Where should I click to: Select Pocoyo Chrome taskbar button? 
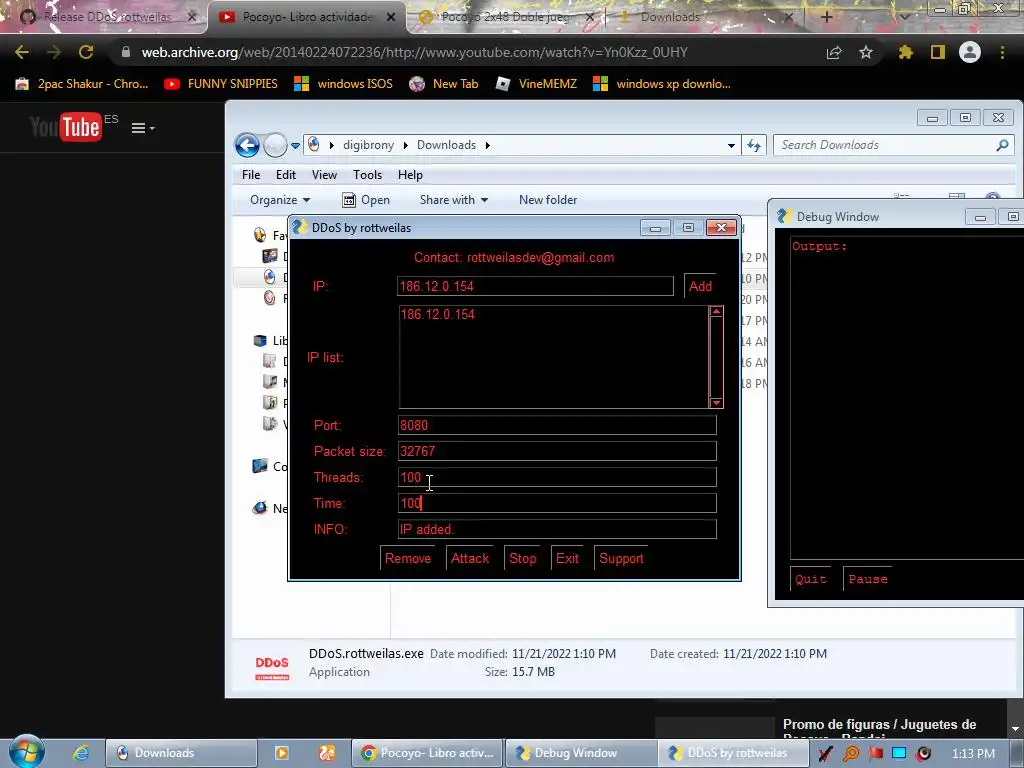428,753
